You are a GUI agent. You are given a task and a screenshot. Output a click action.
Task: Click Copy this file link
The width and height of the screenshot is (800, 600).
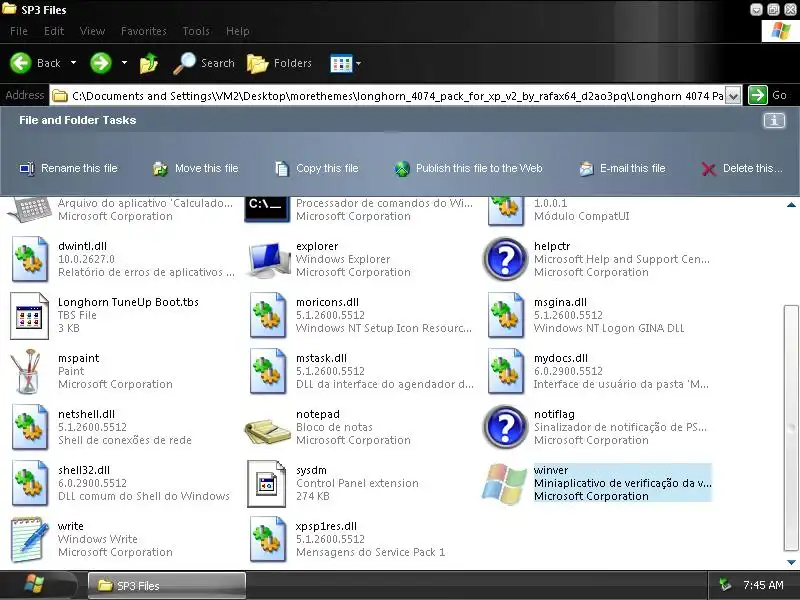[x=317, y=168]
